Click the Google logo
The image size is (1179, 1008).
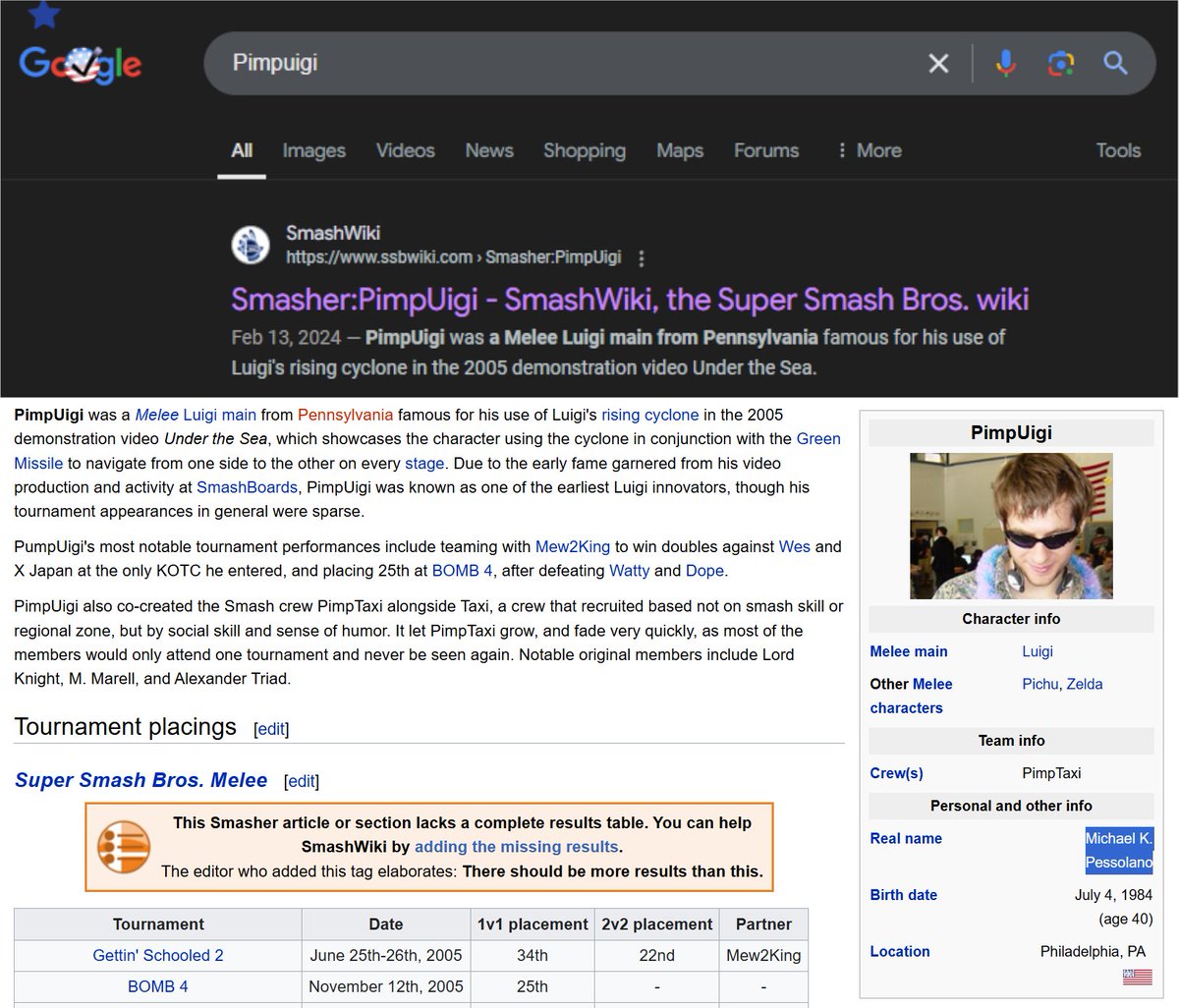pos(80,64)
